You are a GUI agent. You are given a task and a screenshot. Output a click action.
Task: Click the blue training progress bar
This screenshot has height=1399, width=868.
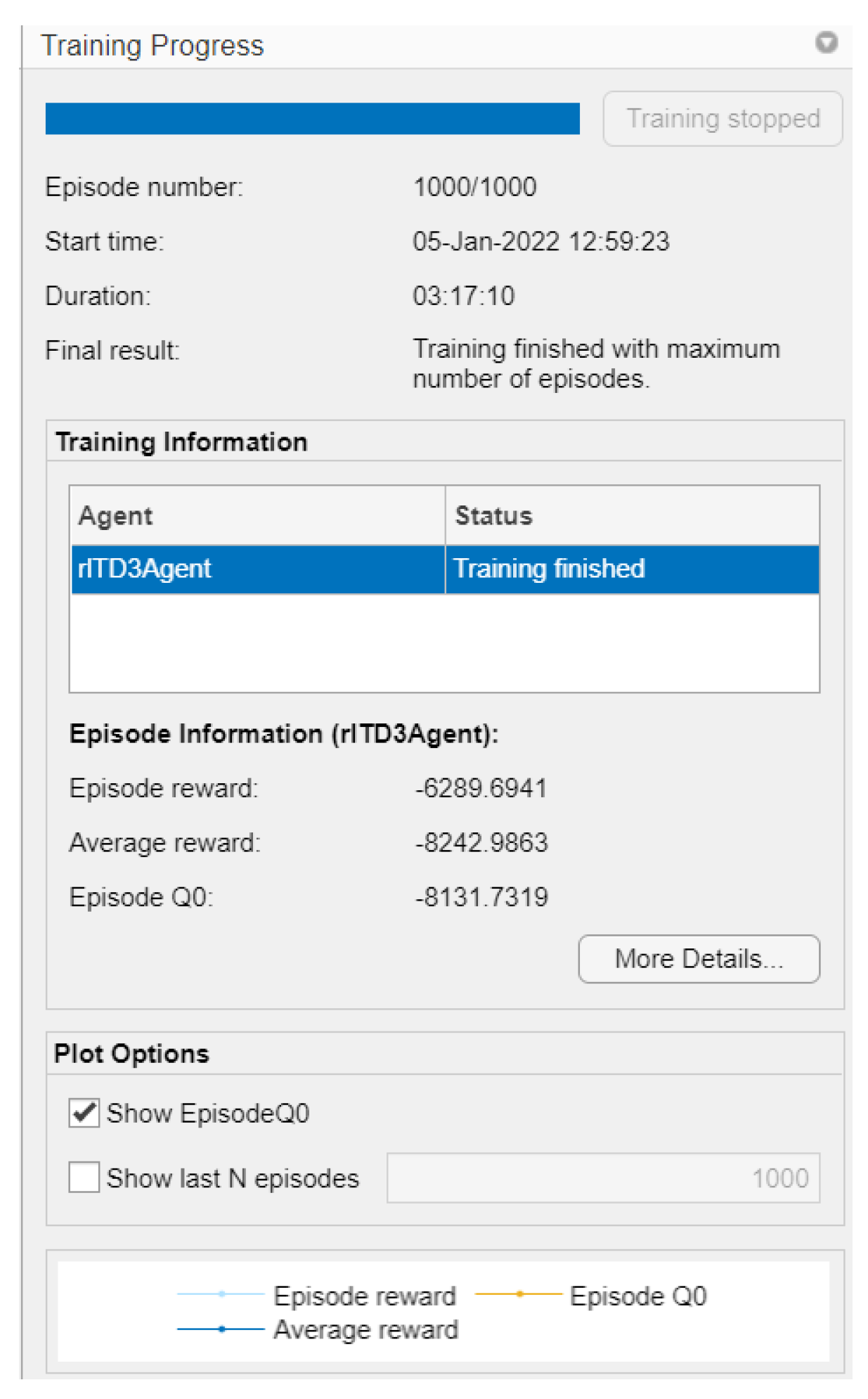pyautogui.click(x=312, y=119)
